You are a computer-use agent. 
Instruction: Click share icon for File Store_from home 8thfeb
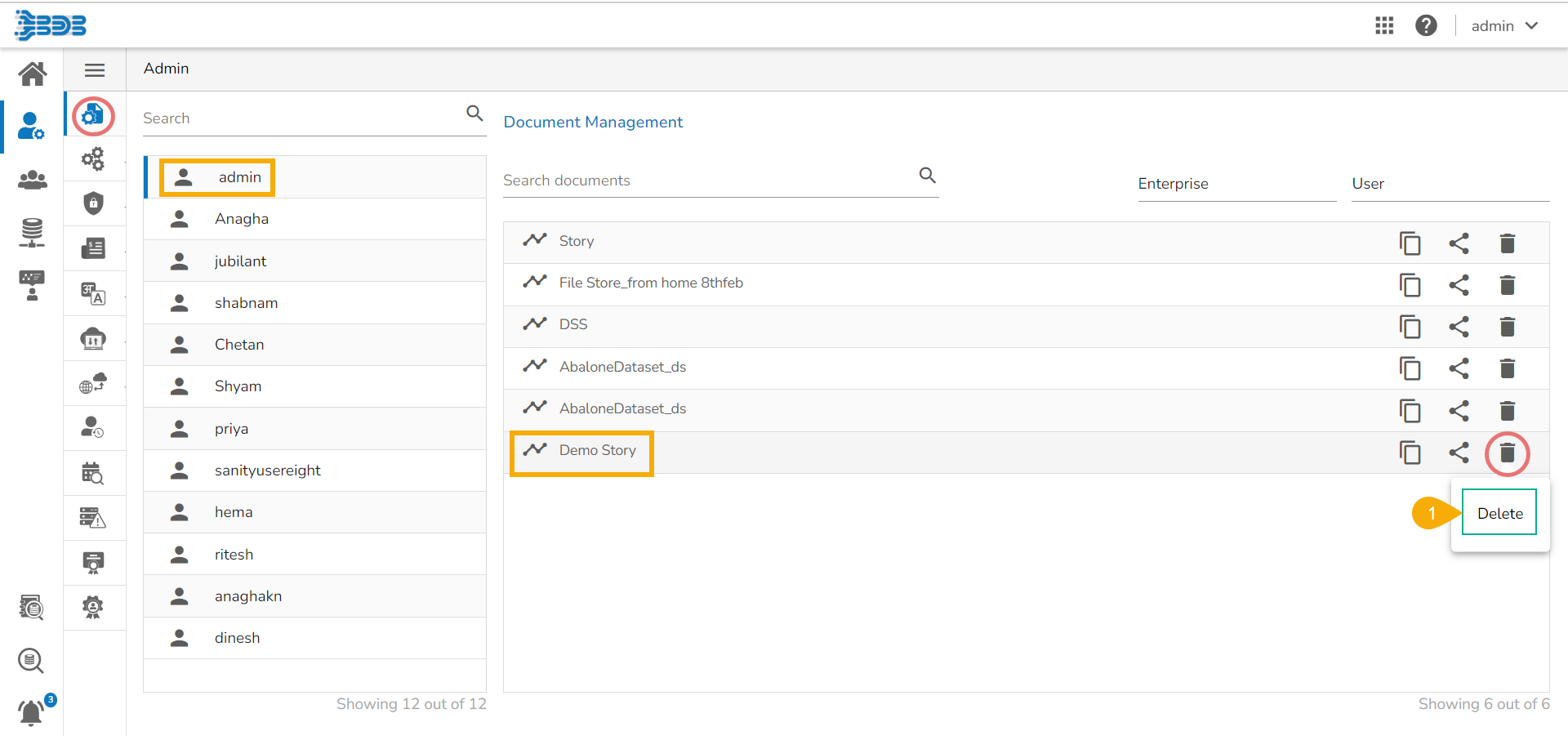tap(1459, 285)
